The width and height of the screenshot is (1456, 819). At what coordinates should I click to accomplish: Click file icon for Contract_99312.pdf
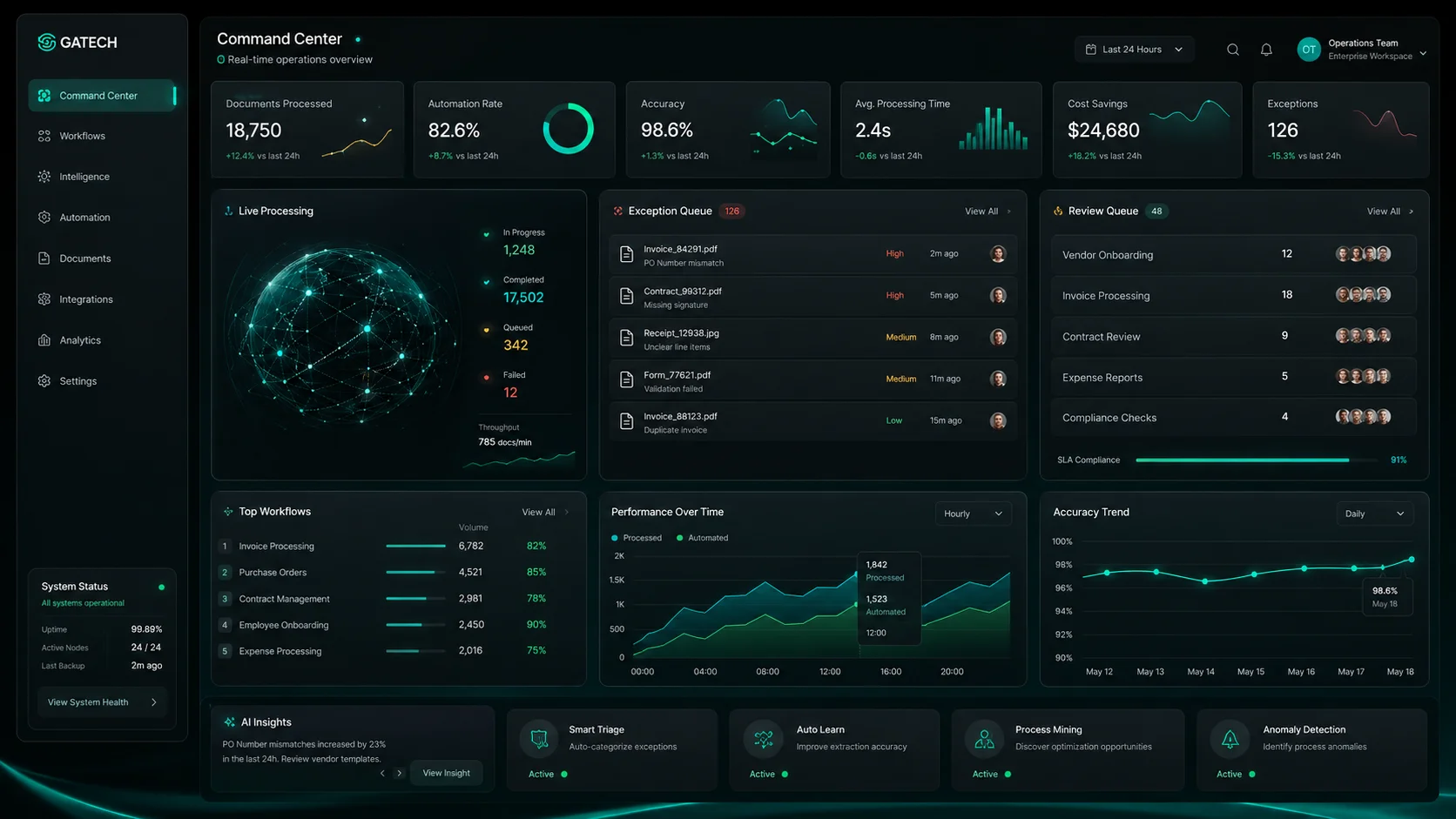tap(626, 296)
